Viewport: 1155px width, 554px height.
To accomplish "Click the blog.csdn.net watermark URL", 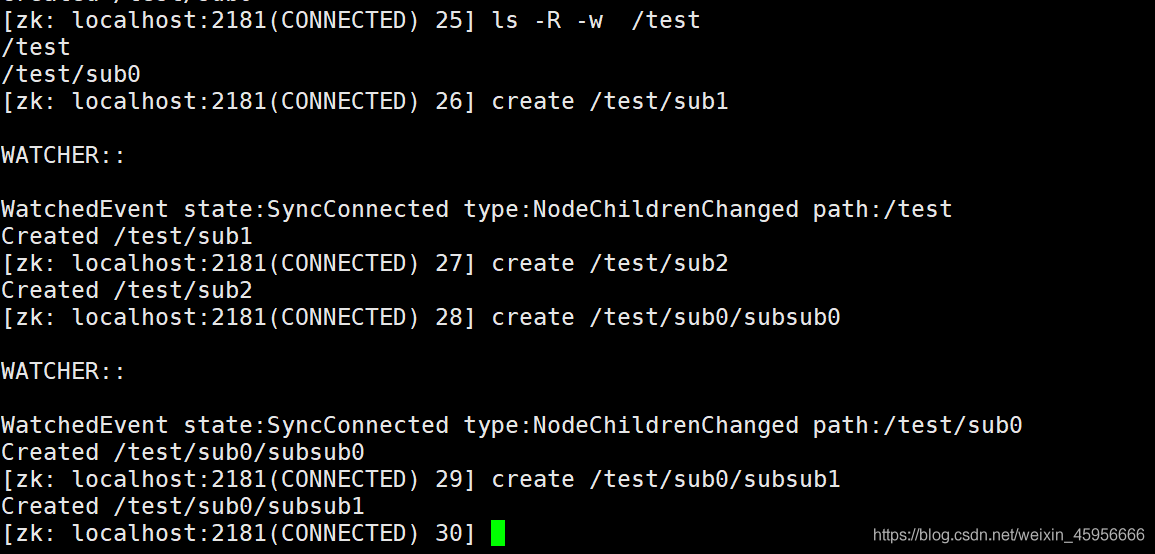I will [x=1008, y=535].
